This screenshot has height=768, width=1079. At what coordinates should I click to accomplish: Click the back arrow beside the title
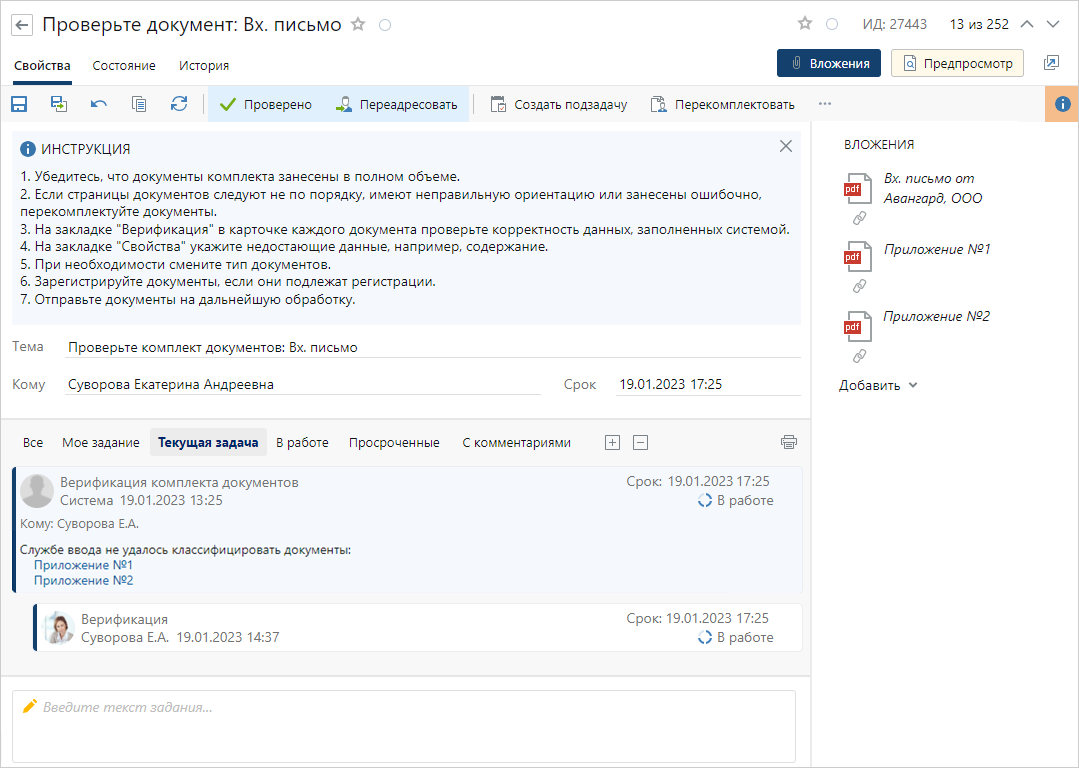pos(22,24)
